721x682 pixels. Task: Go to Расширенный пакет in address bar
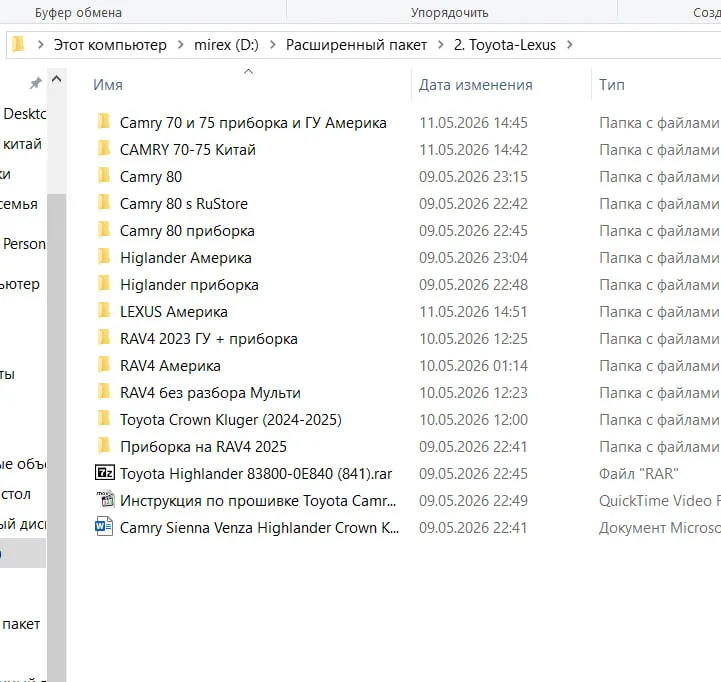tap(356, 45)
